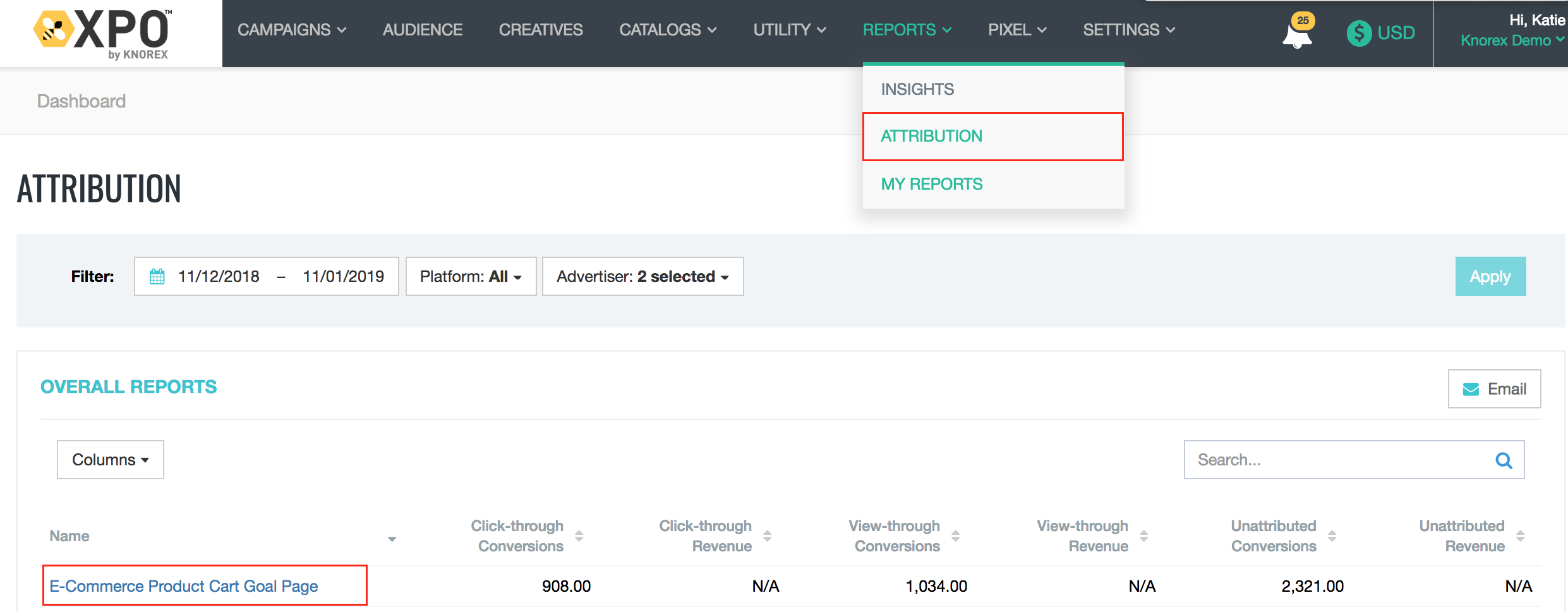Image resolution: width=1568 pixels, height=612 pixels.
Task: Click the search magnifier icon
Action: [x=1504, y=460]
